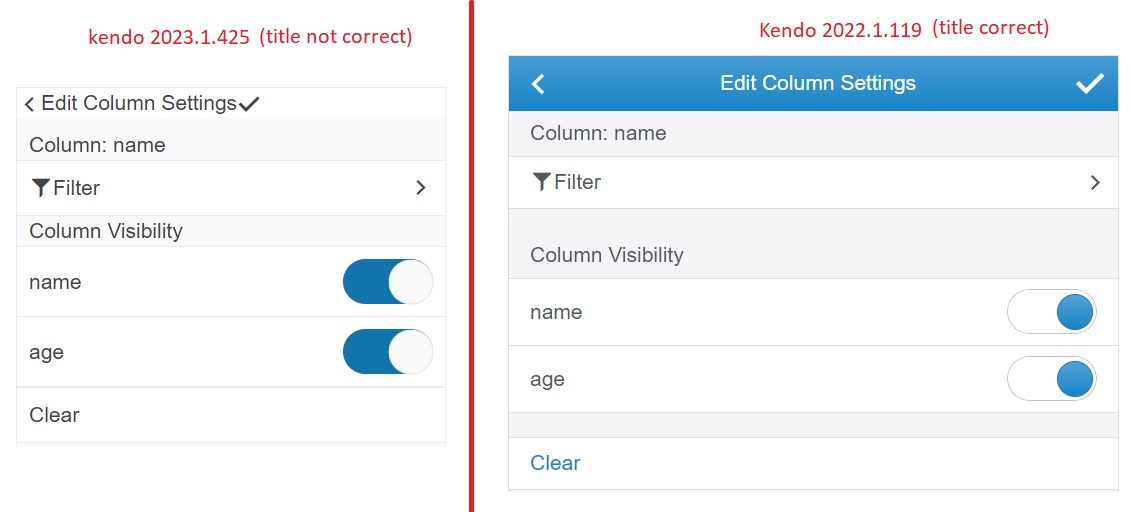Click the Clear button in left panel

(54, 415)
